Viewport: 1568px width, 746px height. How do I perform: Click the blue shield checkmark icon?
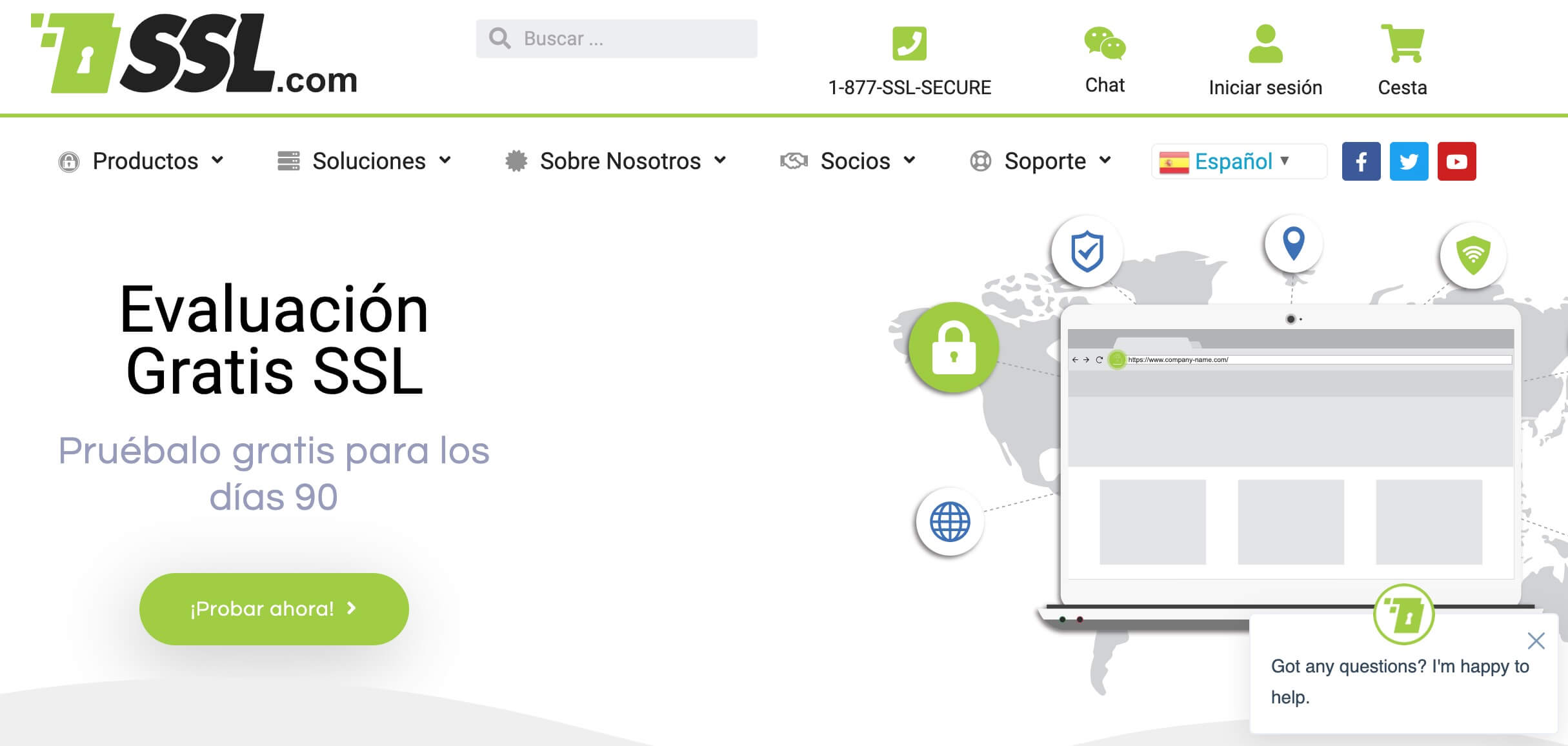[1087, 251]
